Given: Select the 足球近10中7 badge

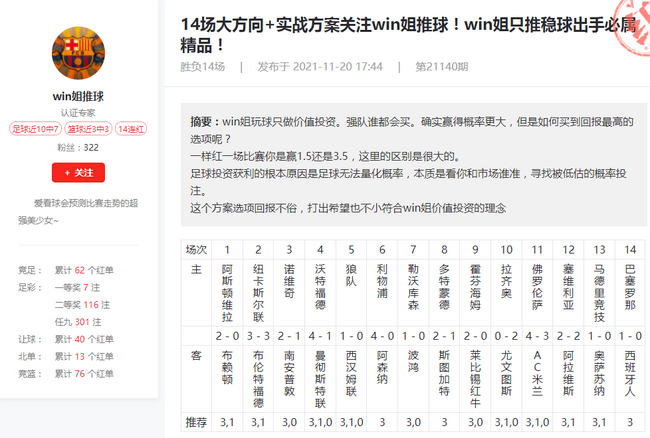Looking at the screenshot, I should tap(35, 129).
